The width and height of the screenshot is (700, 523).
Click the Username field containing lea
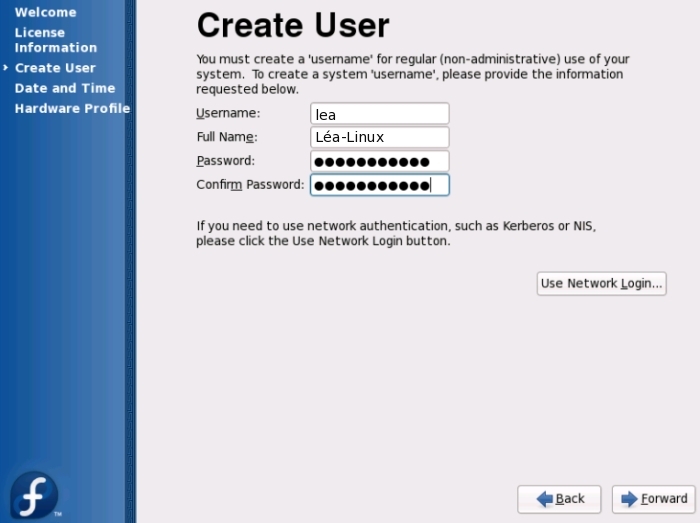[379, 114]
